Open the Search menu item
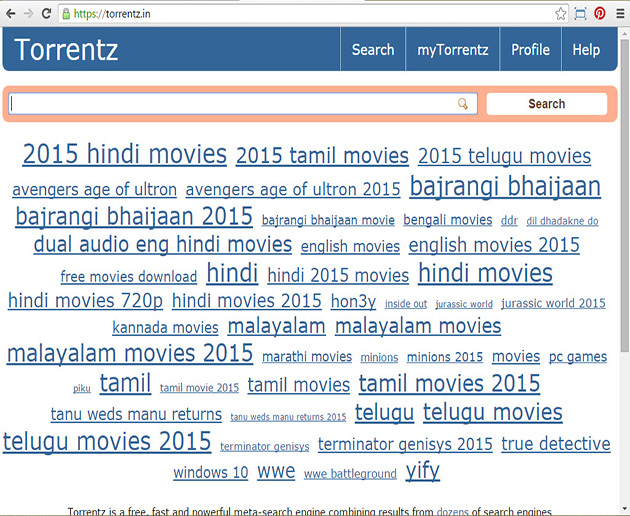The height and width of the screenshot is (516, 630). point(373,50)
